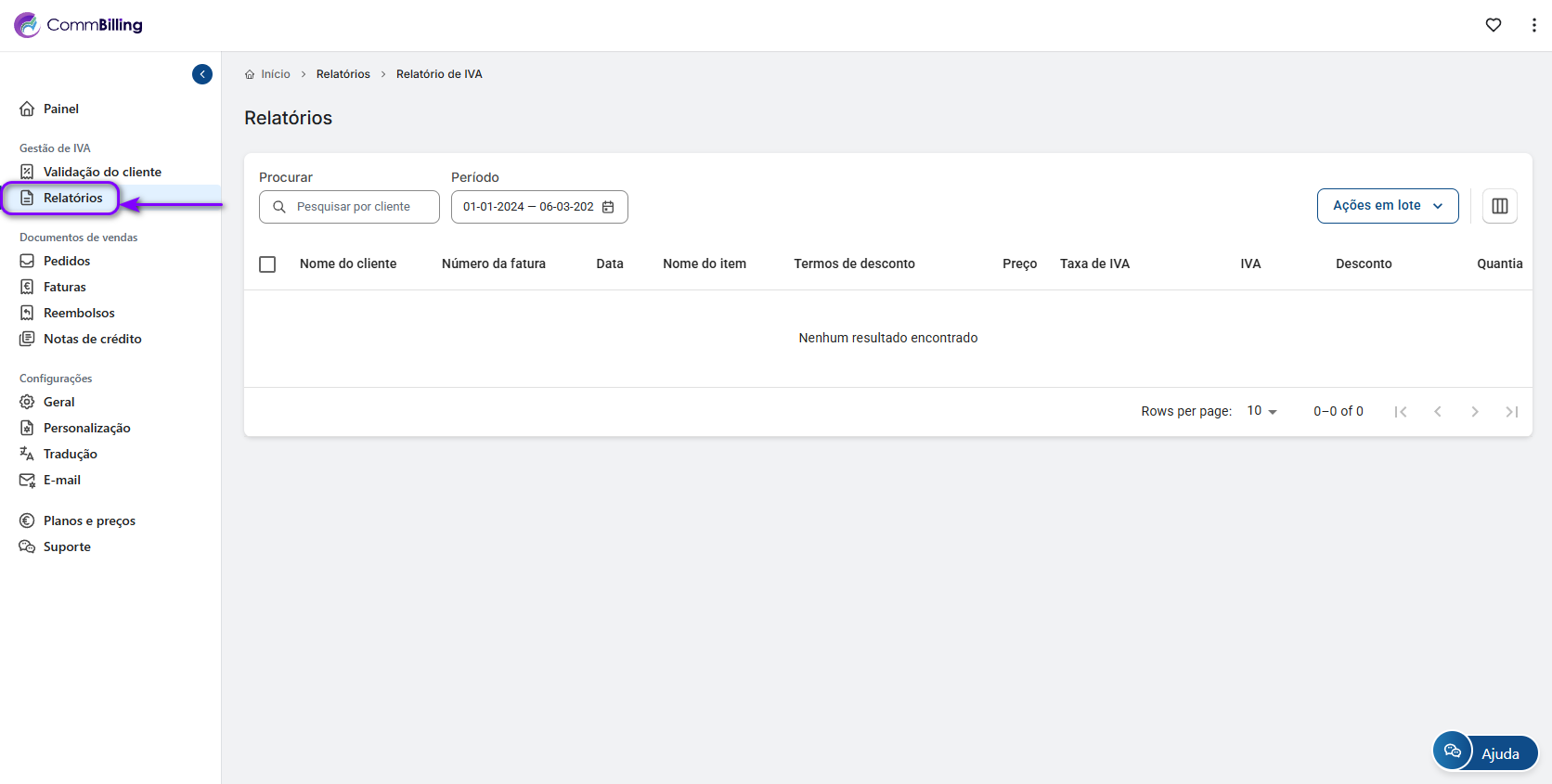Viewport: 1552px width, 784px height.
Task: Click the Início breadcrumb link
Action: pos(275,74)
